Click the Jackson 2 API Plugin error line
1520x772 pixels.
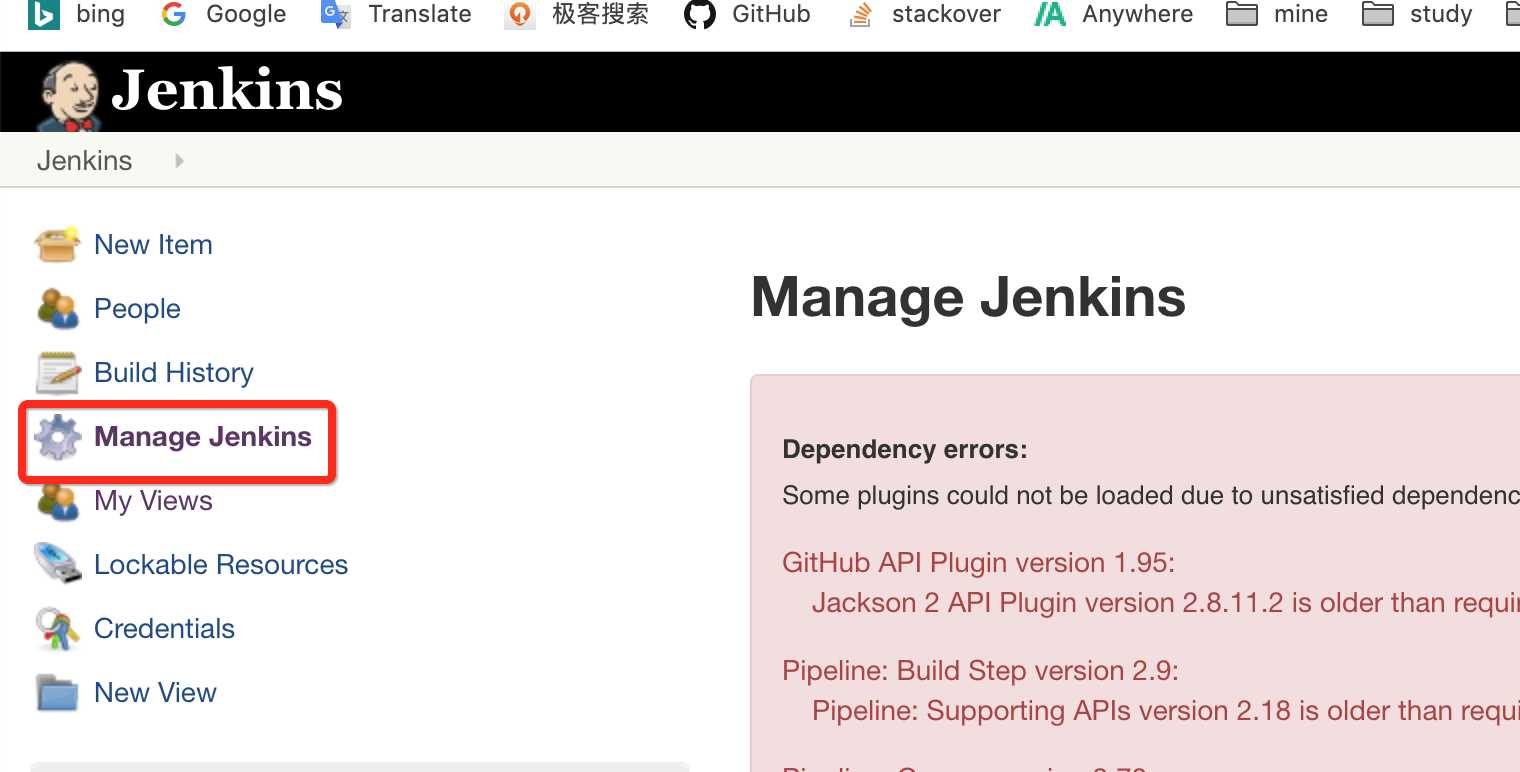tap(1166, 603)
